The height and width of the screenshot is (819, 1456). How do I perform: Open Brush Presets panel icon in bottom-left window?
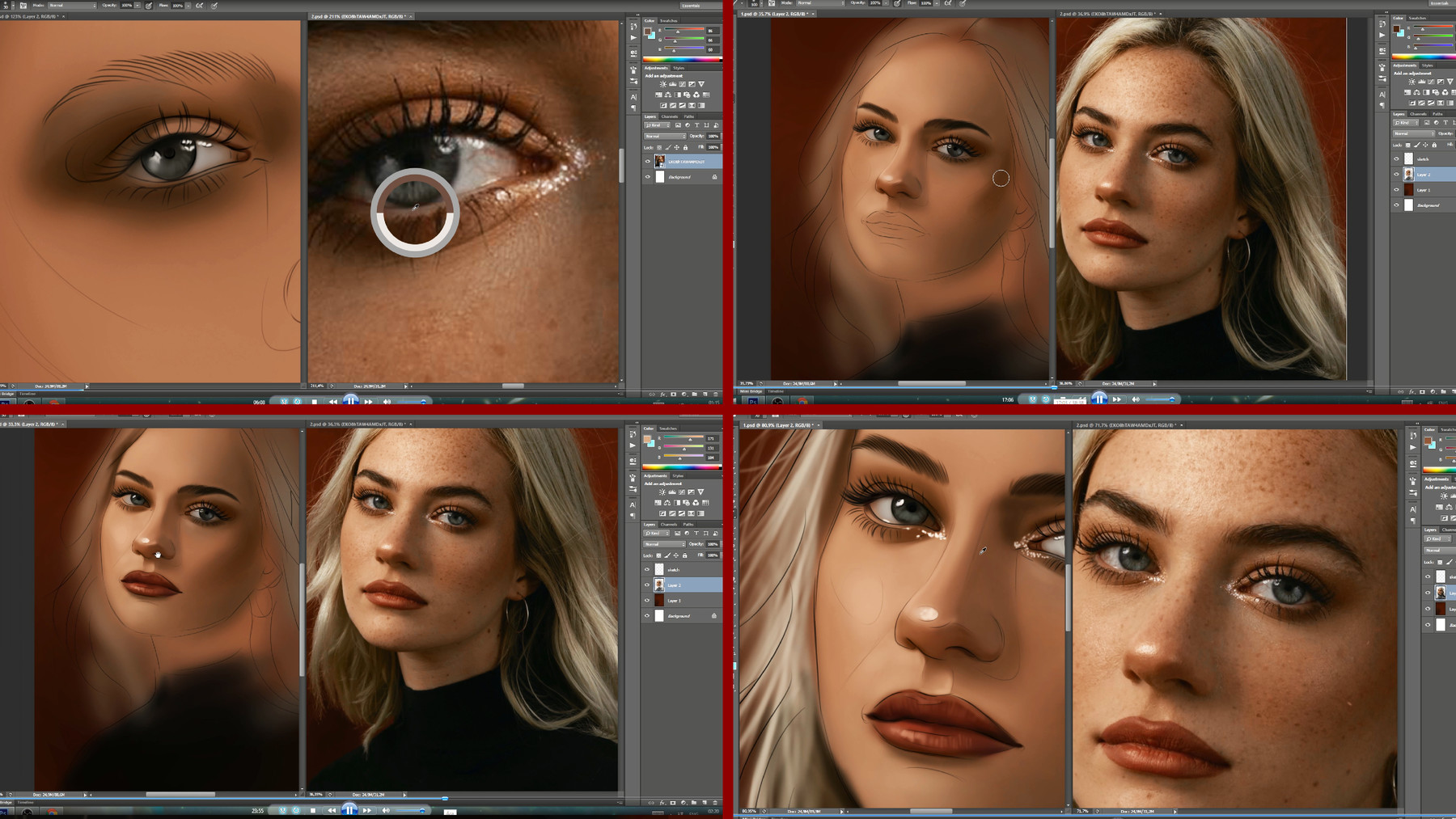coord(633,489)
